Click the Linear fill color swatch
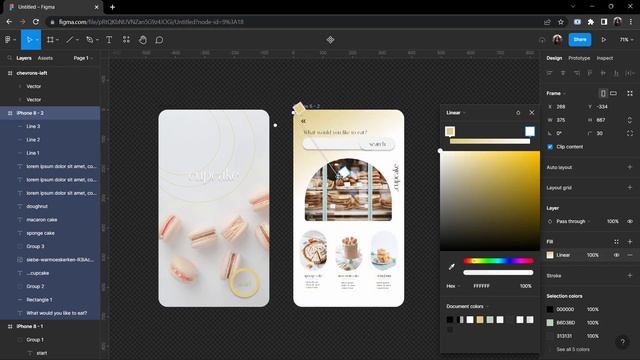 coord(550,255)
